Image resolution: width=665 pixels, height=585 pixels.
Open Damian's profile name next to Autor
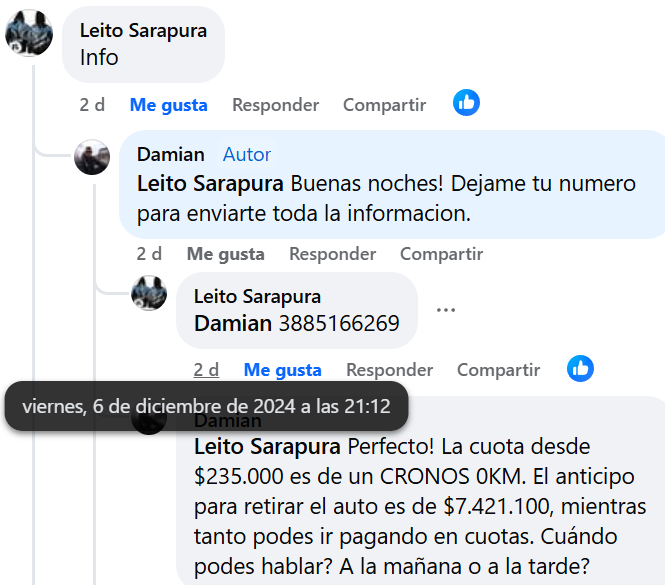click(x=170, y=154)
